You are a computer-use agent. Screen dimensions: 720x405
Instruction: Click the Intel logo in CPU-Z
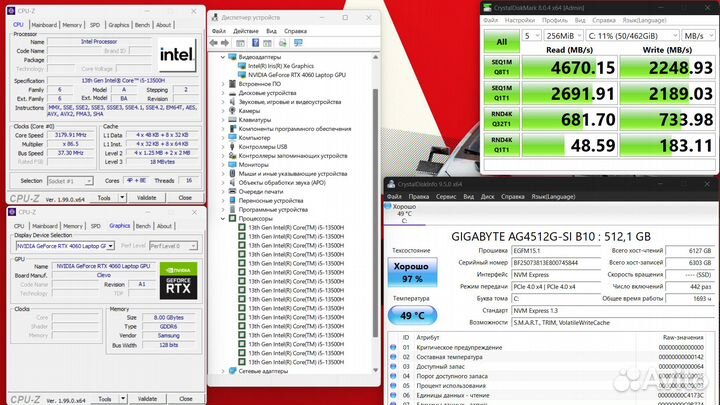click(177, 55)
